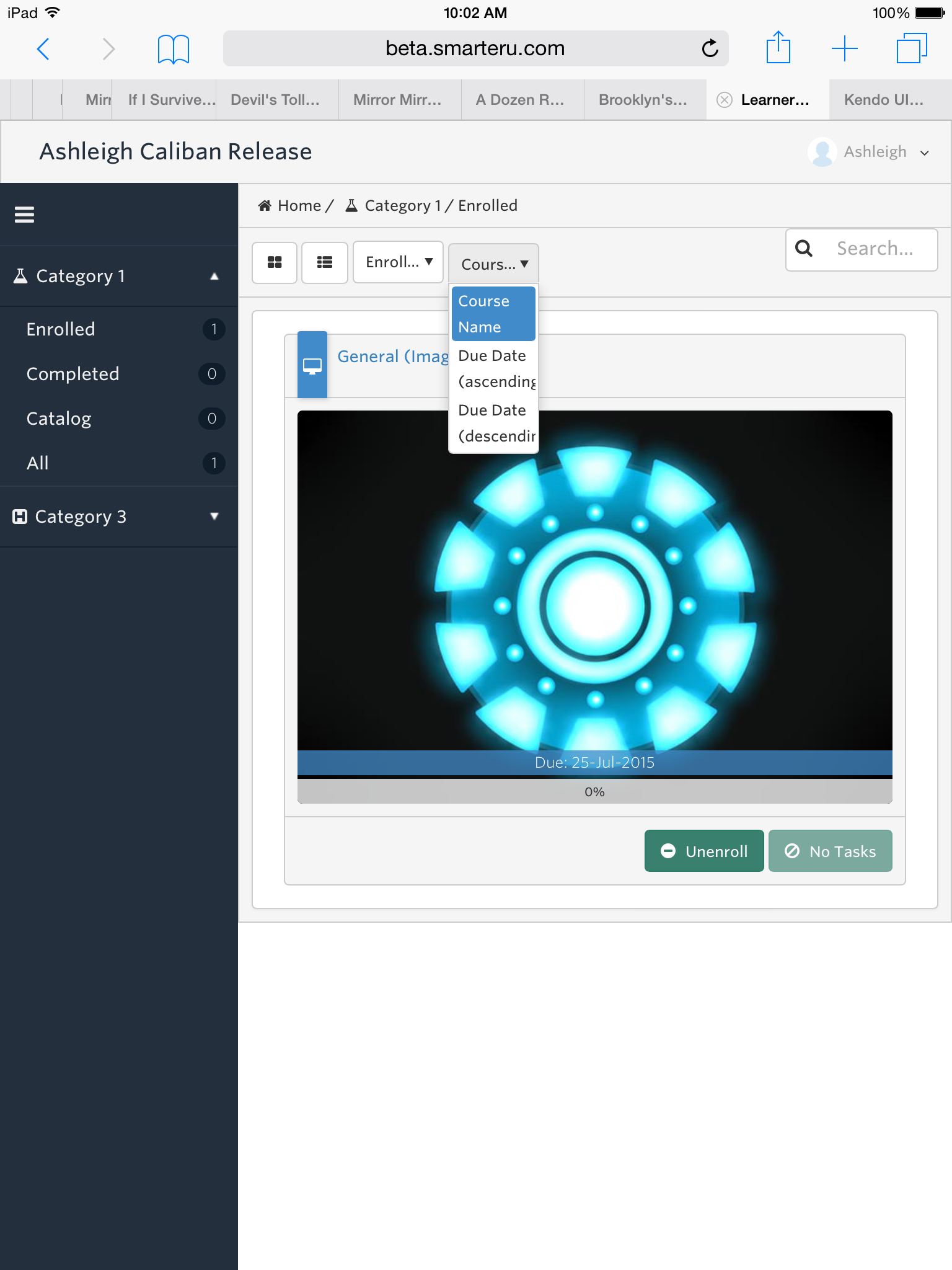Go back with Safari's back arrow
Screen dimensions: 952x1270
pyautogui.click(x=43, y=48)
